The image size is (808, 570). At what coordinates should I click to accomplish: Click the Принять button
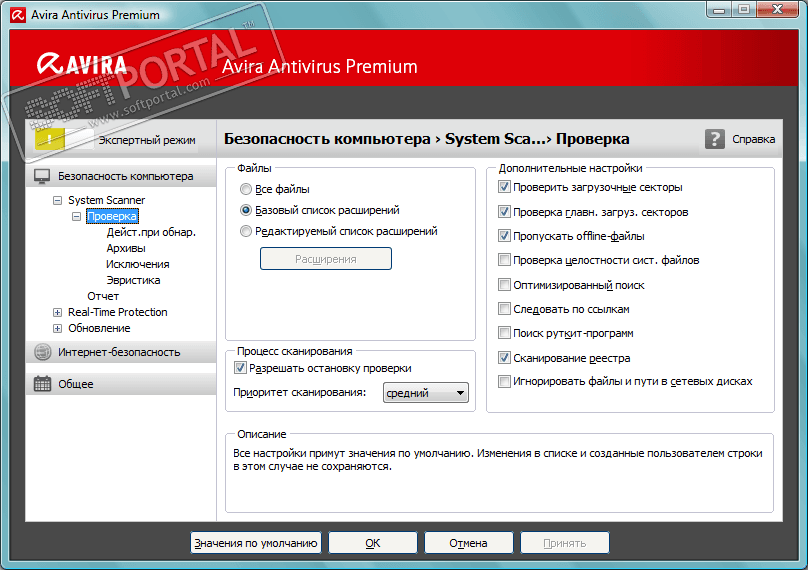pyautogui.click(x=565, y=543)
